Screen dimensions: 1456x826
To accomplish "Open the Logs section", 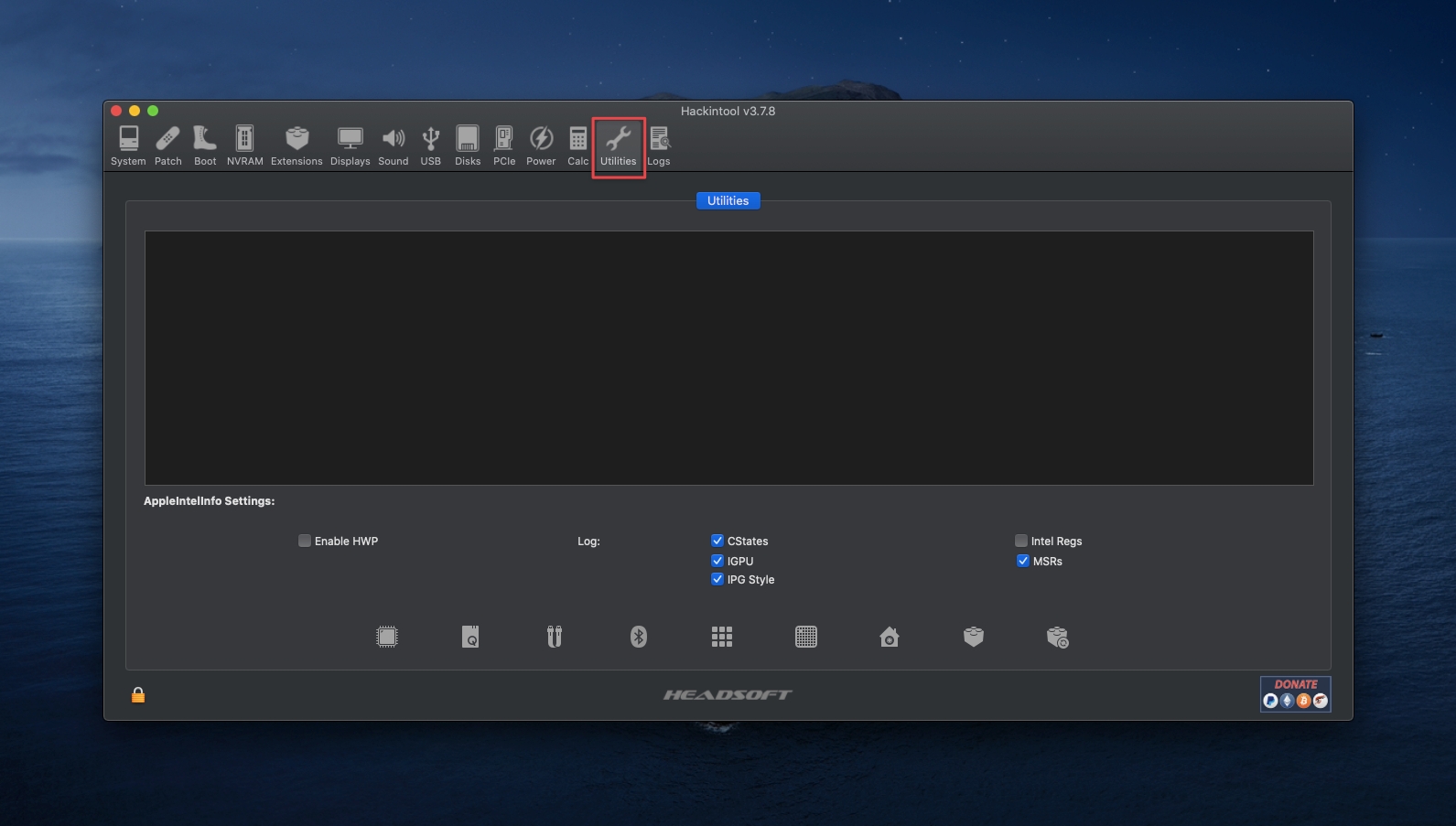I will (x=659, y=145).
